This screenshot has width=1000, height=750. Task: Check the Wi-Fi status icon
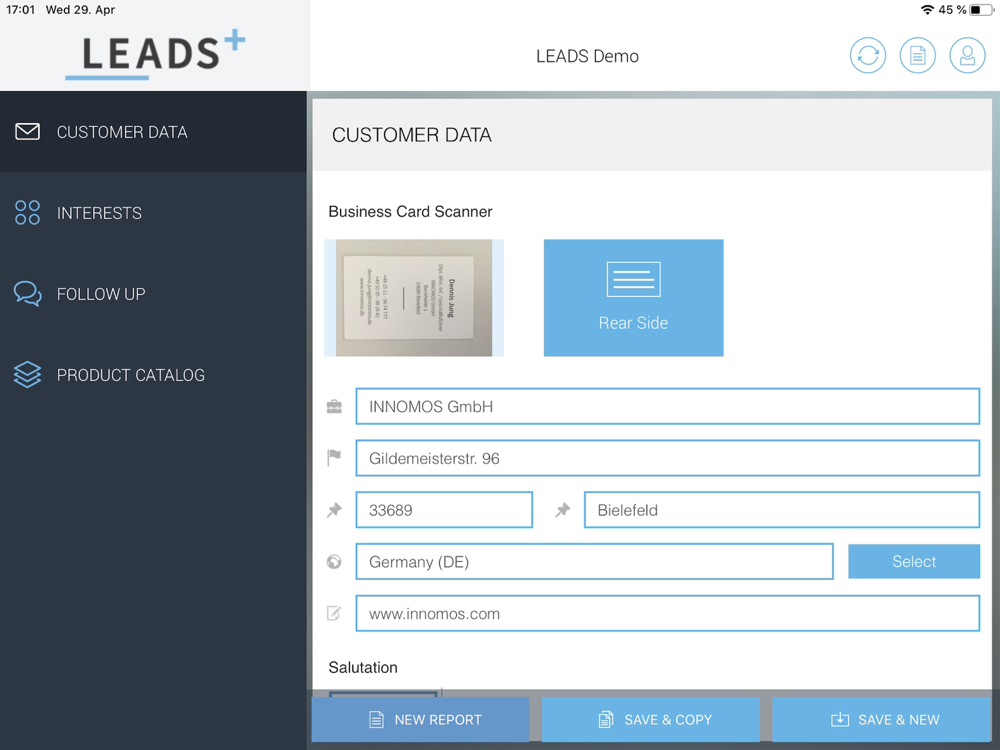pos(927,10)
